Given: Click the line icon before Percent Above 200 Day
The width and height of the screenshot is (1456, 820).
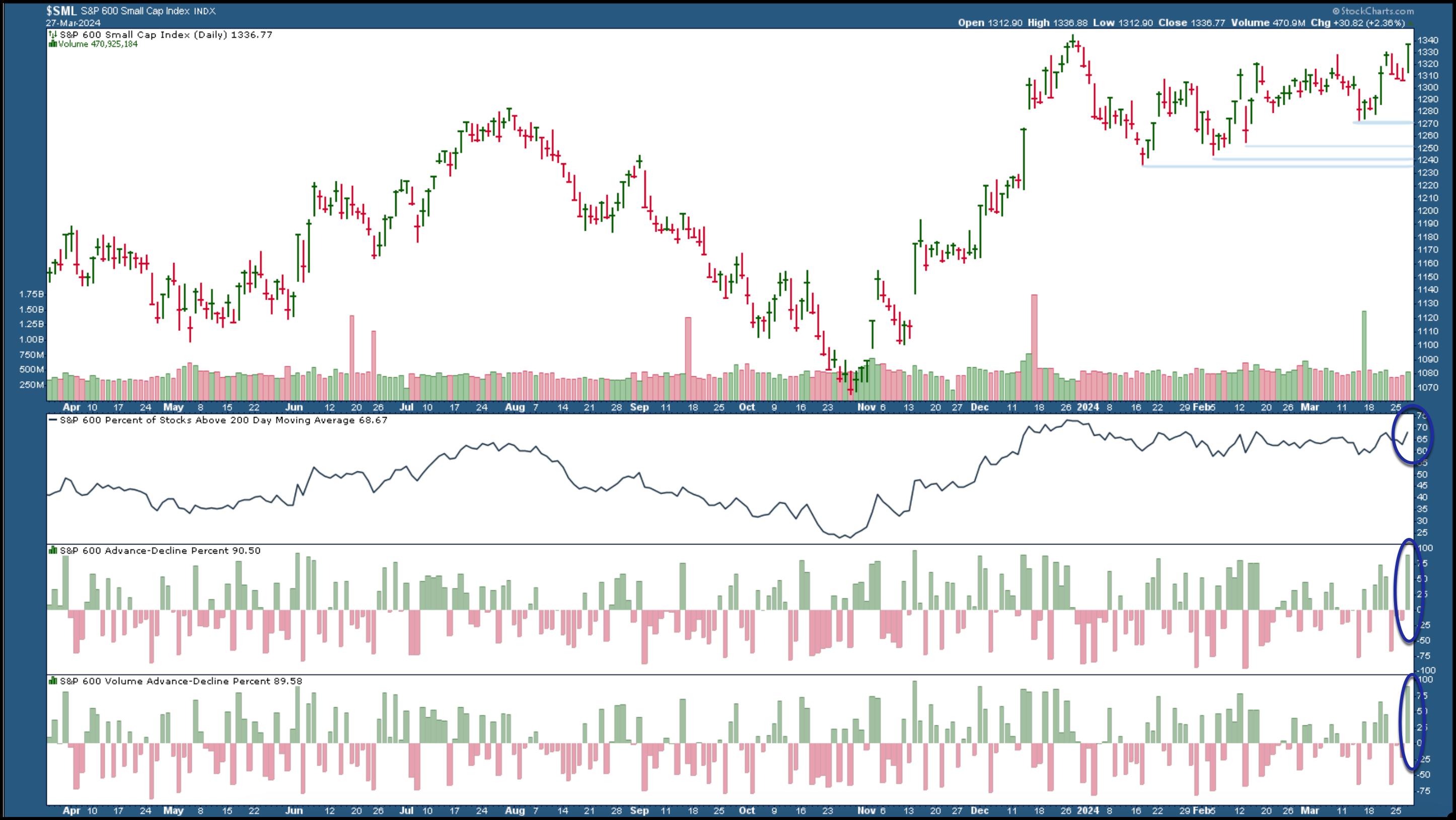Looking at the screenshot, I should pyautogui.click(x=53, y=420).
